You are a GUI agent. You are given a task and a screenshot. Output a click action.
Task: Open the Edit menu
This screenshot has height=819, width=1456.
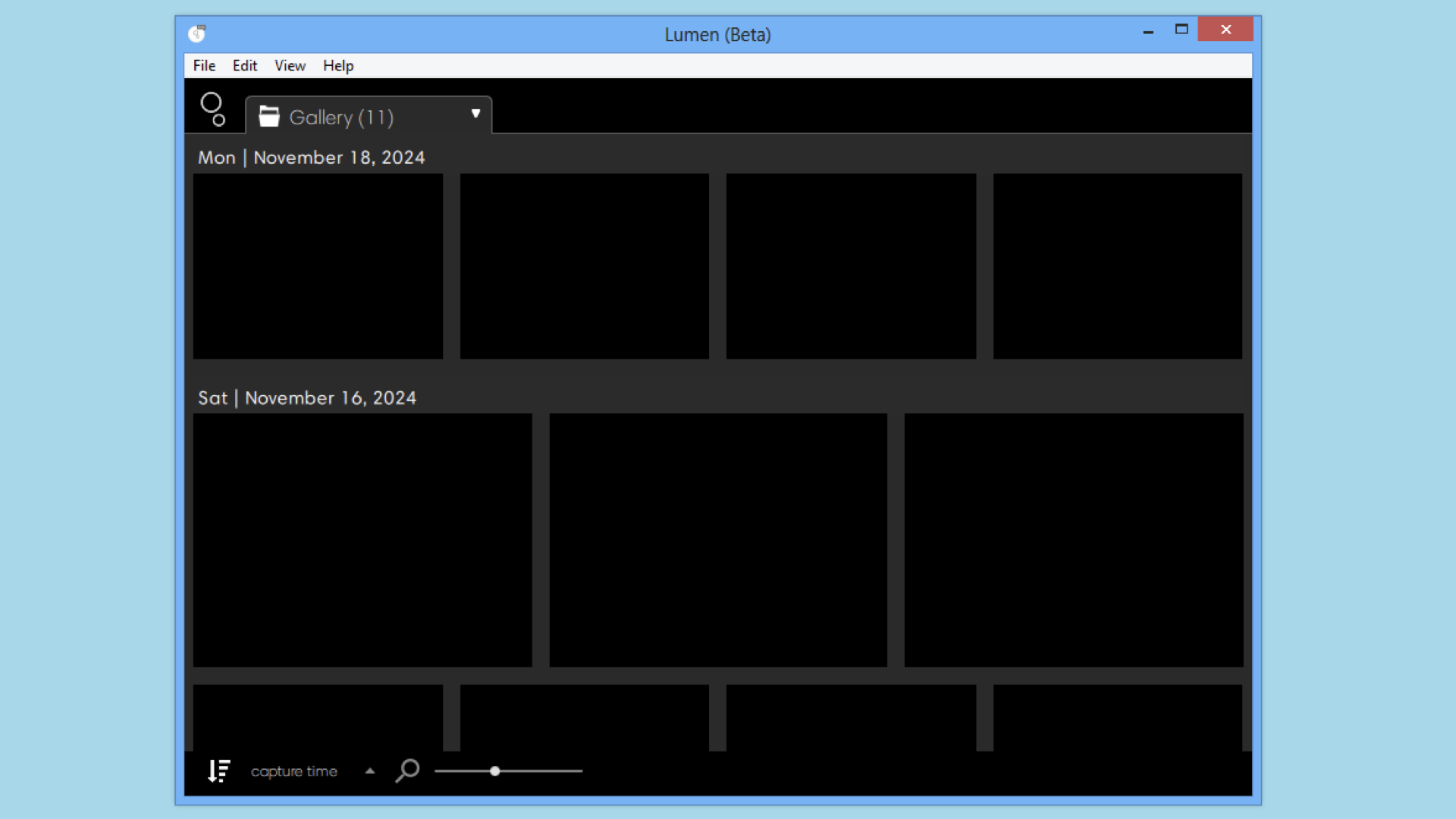click(244, 66)
